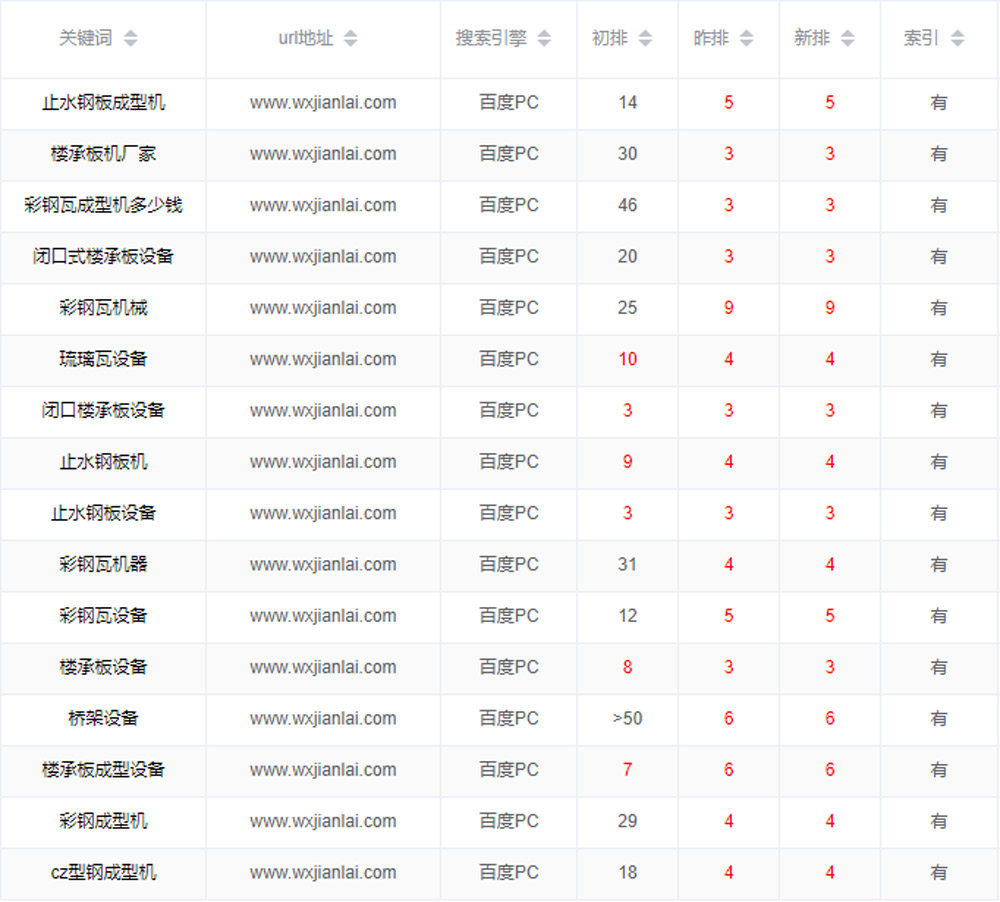The height and width of the screenshot is (902, 1000).
Task: Click the sort arrows next to url地址
Action: click(350, 39)
